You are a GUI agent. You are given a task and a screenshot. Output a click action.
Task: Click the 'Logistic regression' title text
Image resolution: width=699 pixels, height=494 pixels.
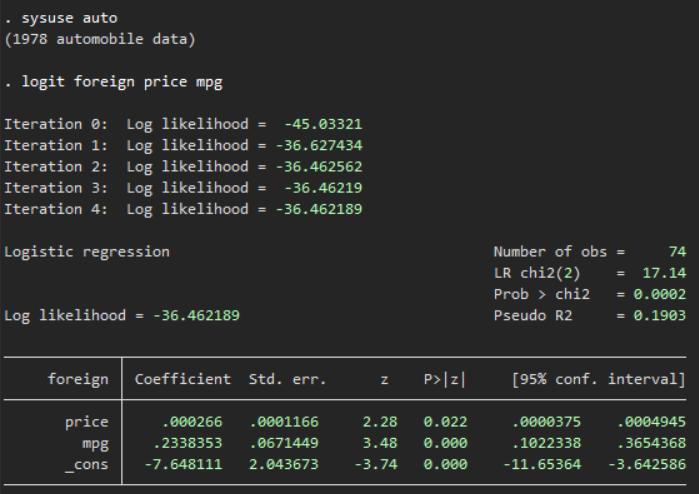87,252
